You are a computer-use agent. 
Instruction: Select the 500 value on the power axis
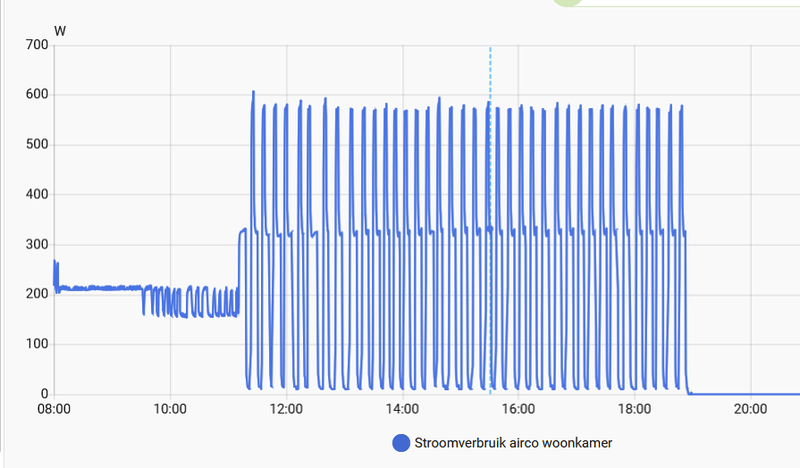tap(37, 144)
